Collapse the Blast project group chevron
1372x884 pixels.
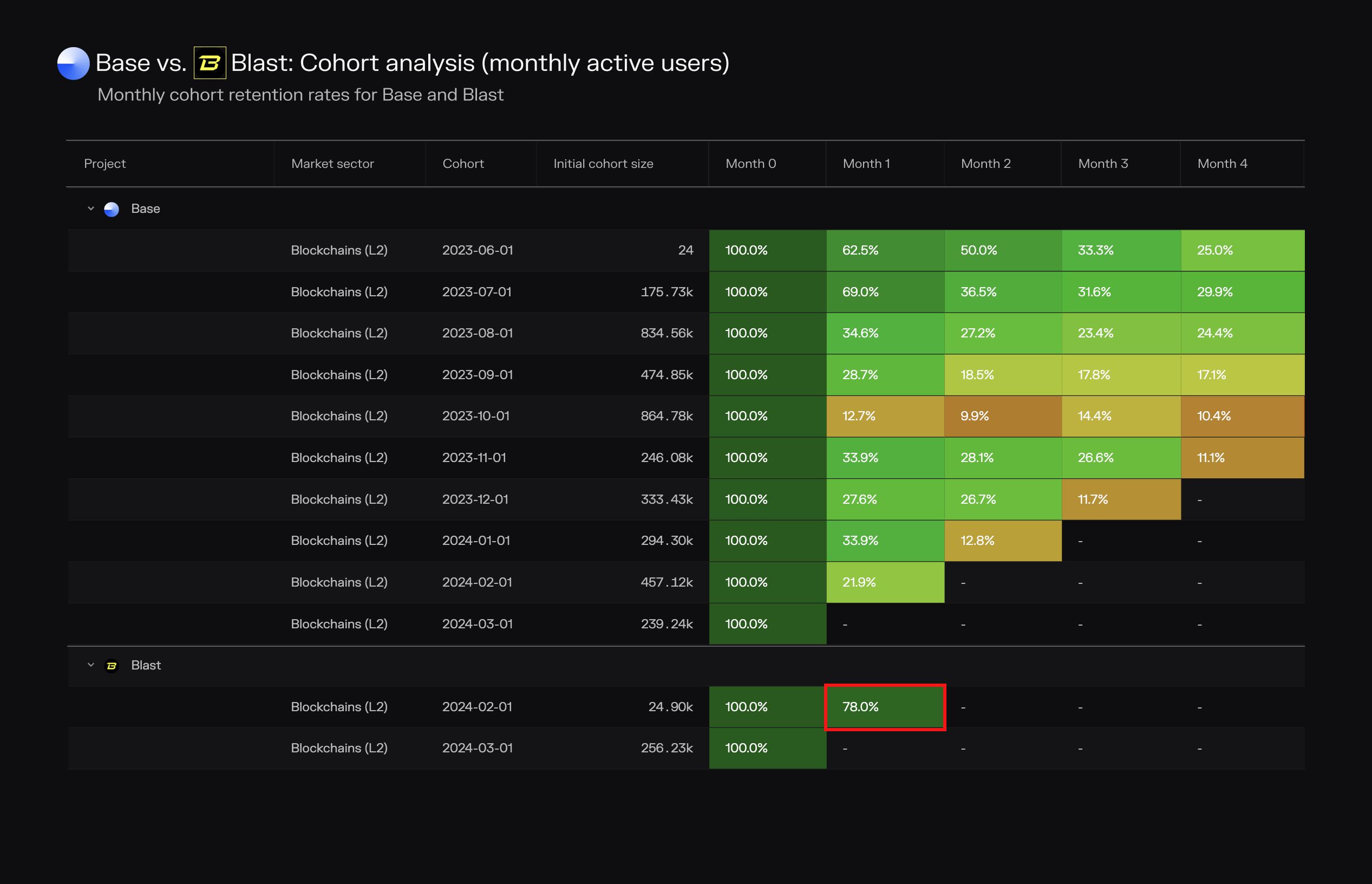tap(90, 665)
